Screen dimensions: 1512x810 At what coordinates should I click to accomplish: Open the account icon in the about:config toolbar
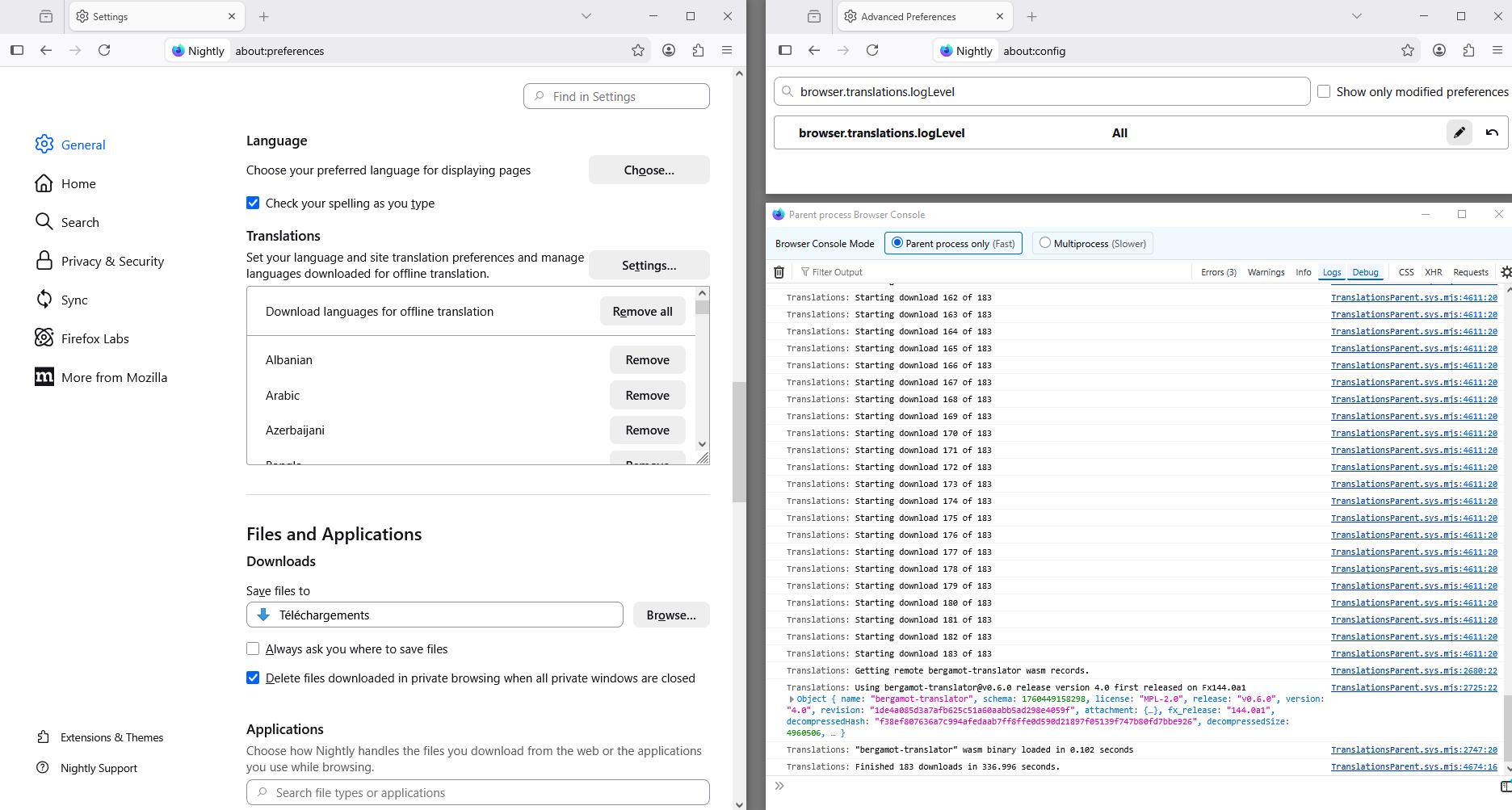tap(1438, 50)
